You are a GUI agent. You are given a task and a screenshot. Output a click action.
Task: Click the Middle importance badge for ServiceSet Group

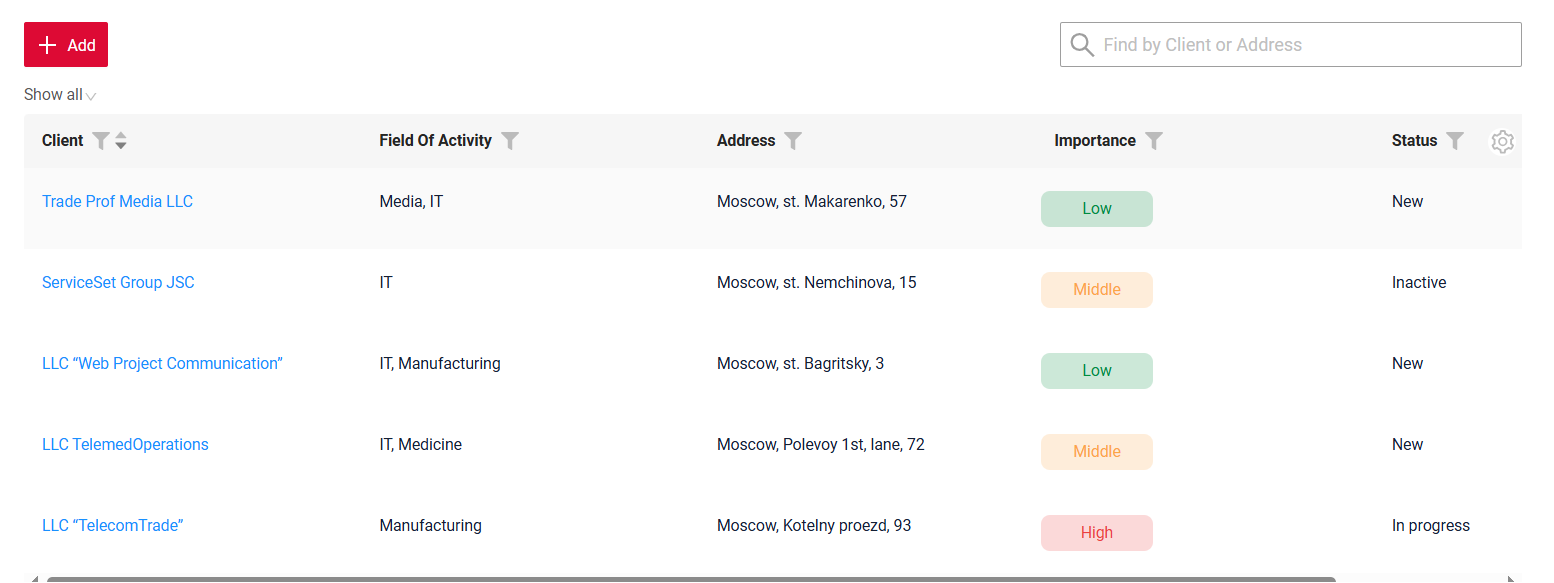(1096, 290)
